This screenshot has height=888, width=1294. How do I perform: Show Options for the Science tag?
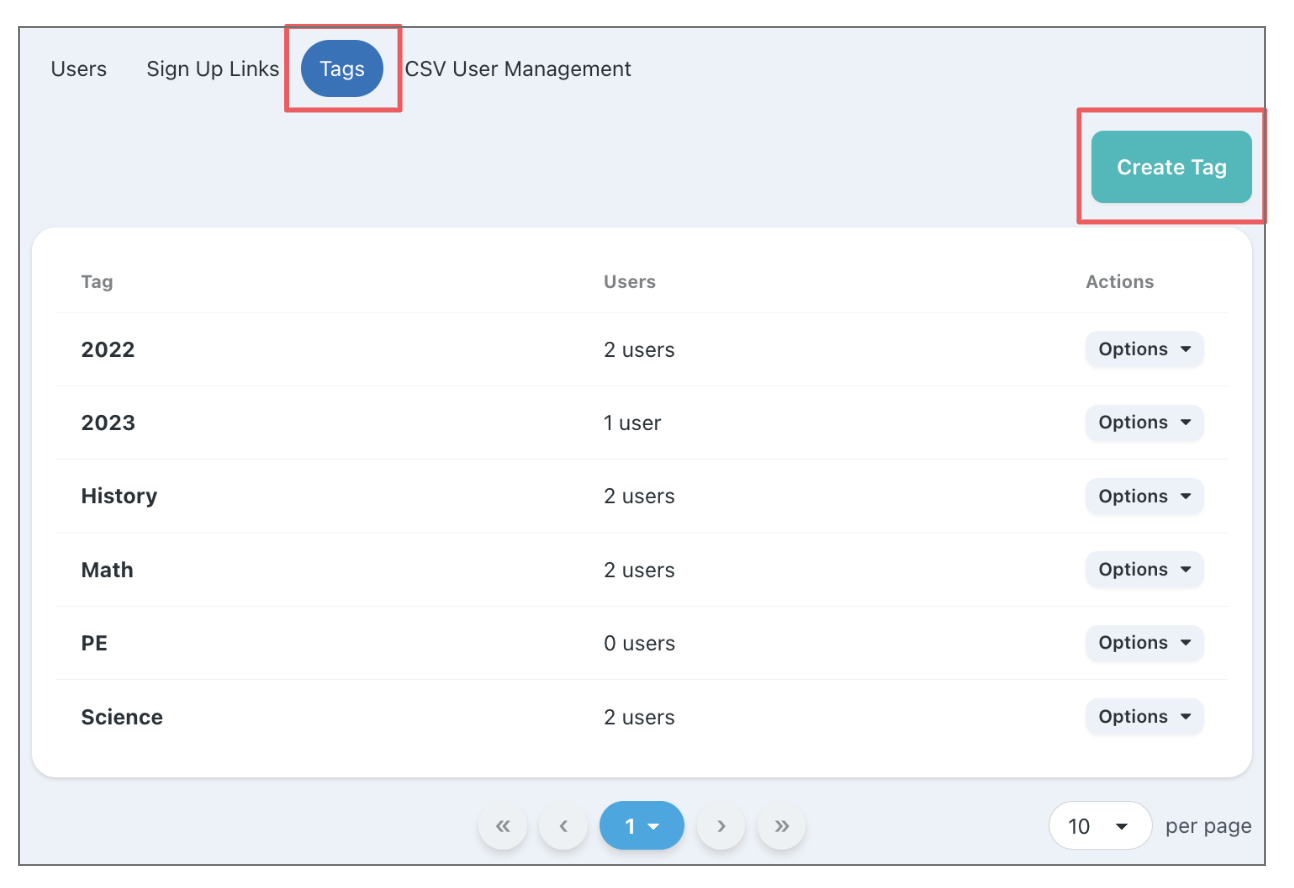1144,716
